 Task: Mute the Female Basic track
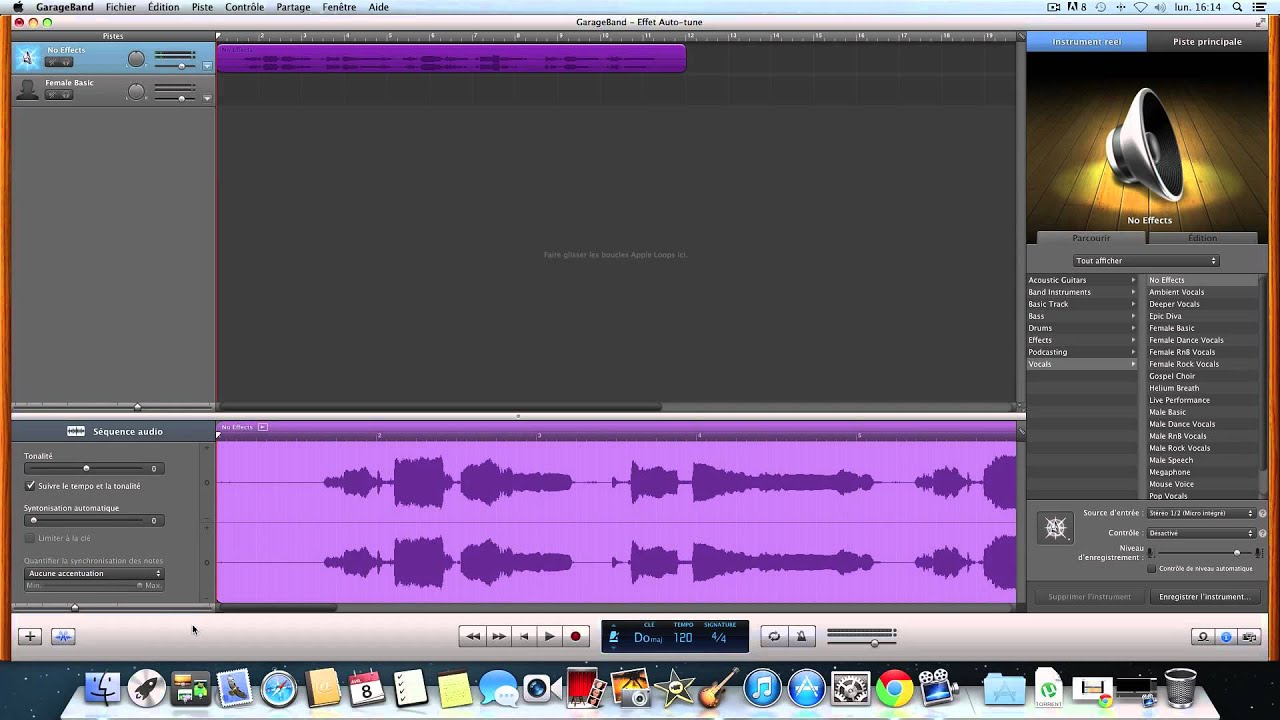pos(52,95)
